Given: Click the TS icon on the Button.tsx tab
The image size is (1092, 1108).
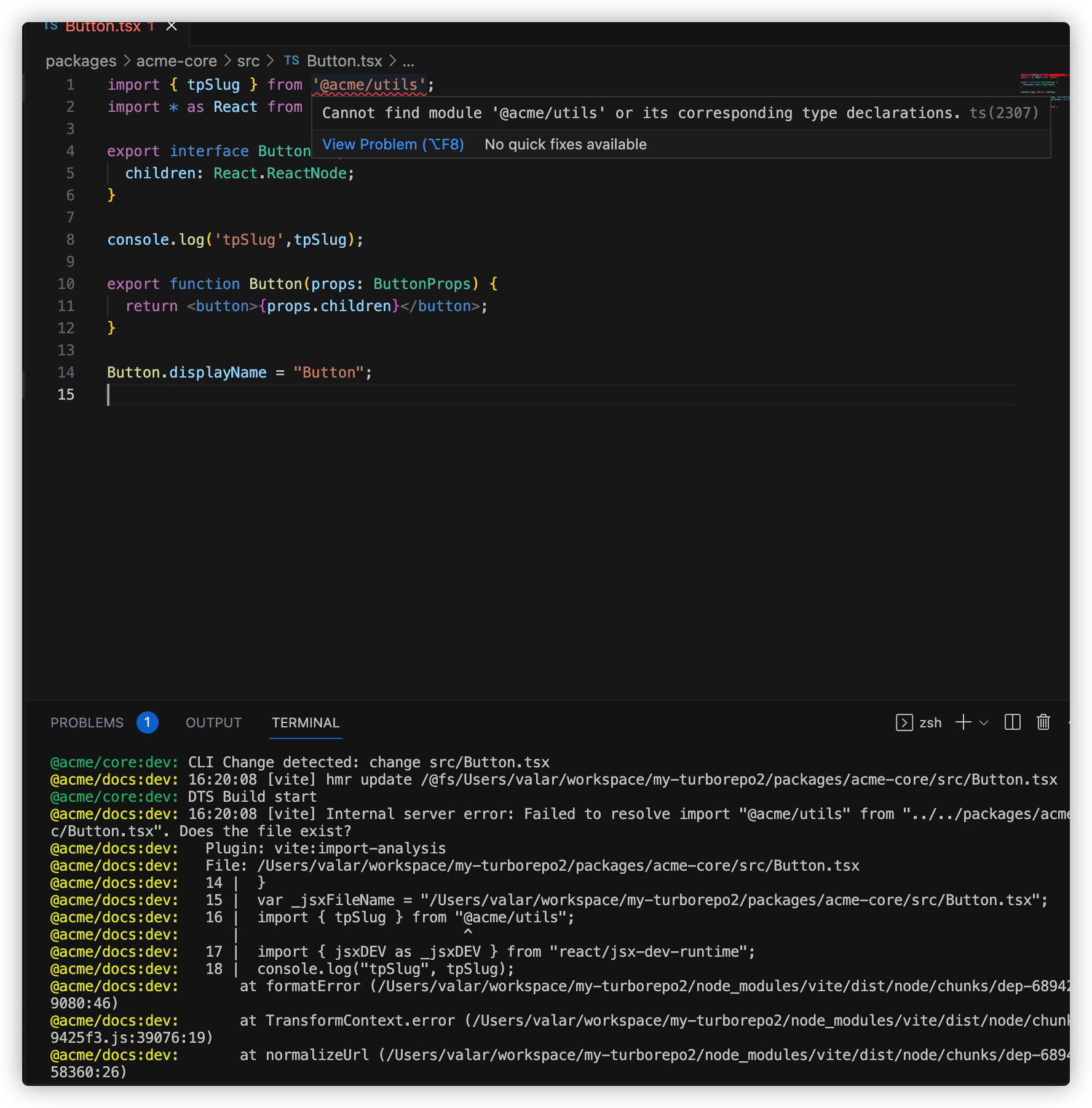Looking at the screenshot, I should (x=50, y=25).
